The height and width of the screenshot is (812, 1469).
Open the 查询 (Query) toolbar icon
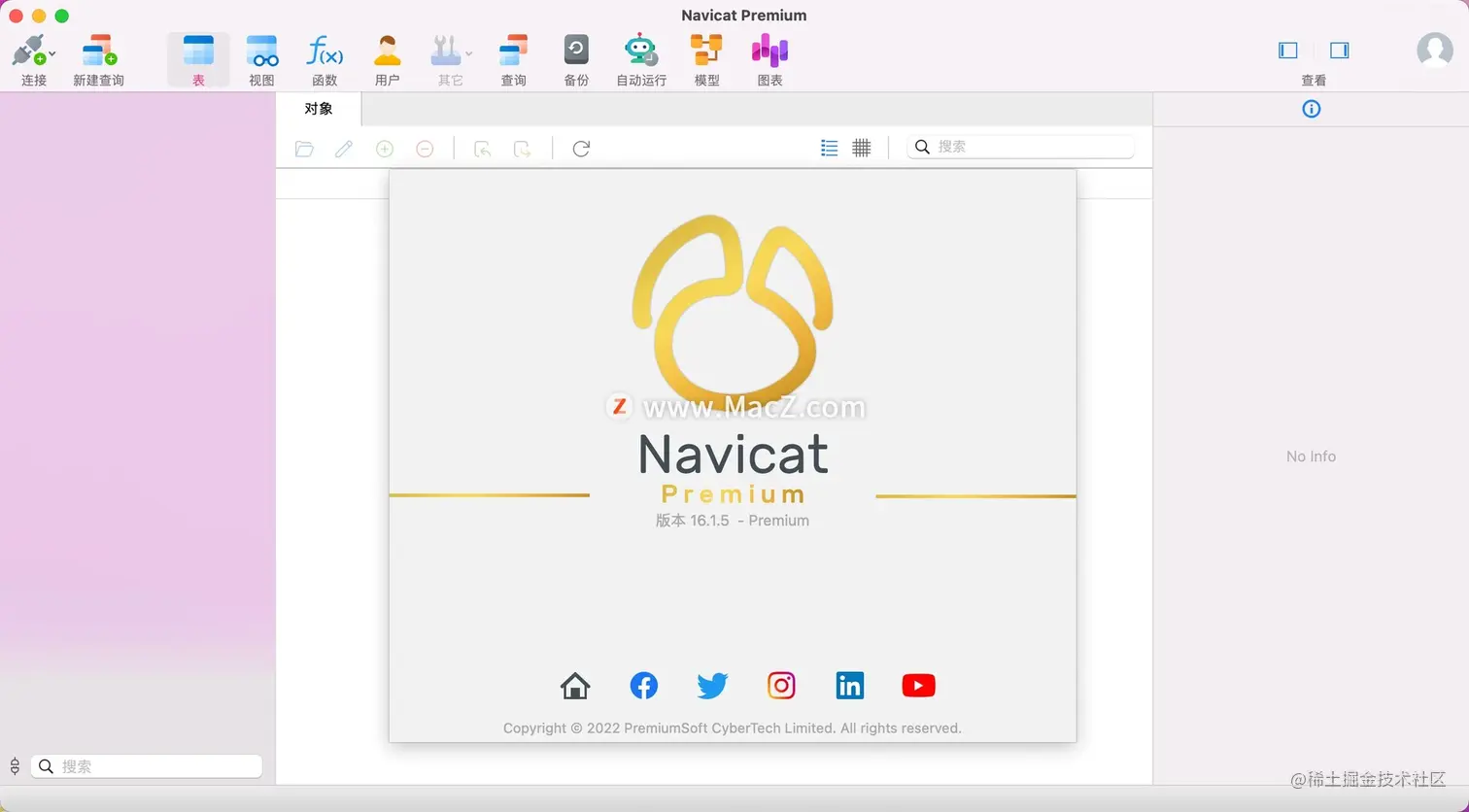tap(513, 51)
